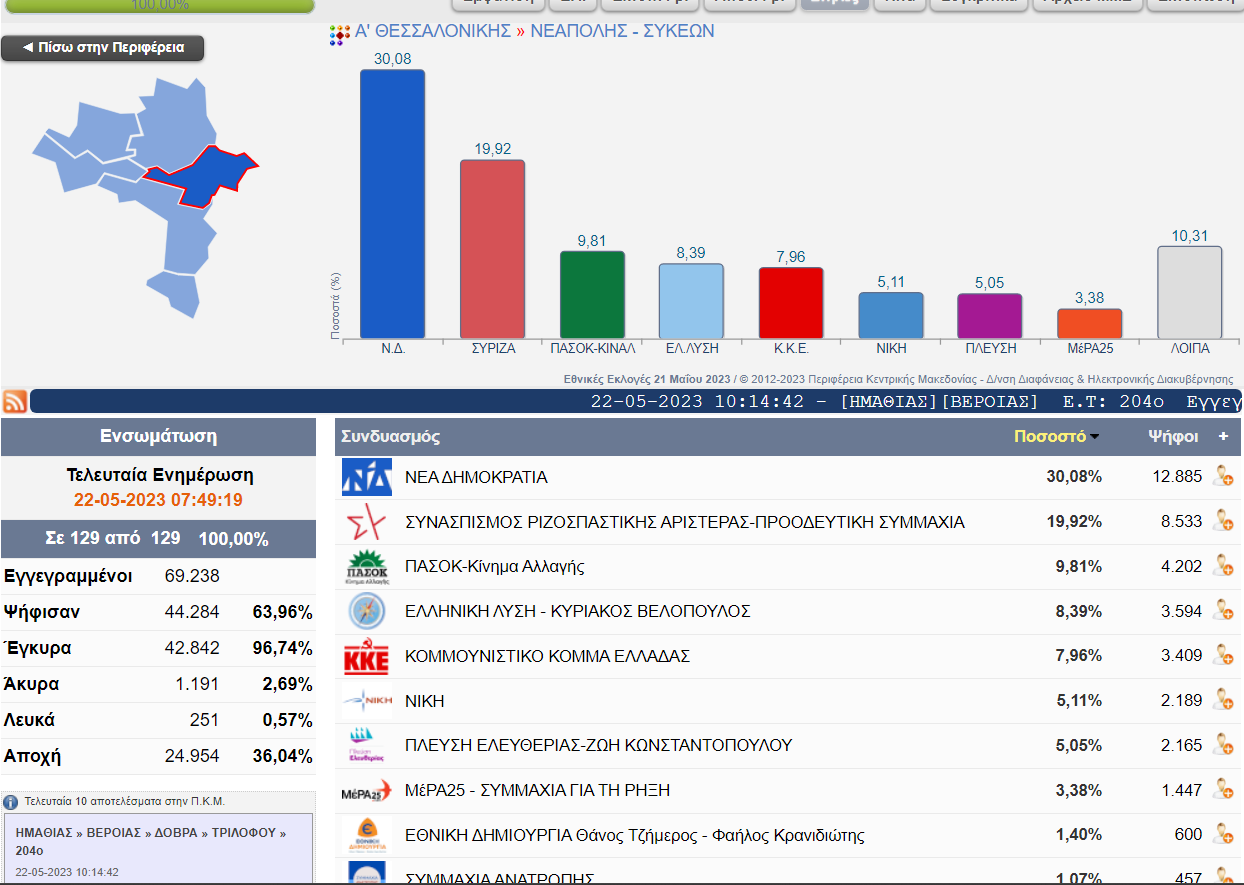Image resolution: width=1244 pixels, height=885 pixels.
Task: Open candidates icon for ΝΙΚΗ row
Action: point(1222,700)
